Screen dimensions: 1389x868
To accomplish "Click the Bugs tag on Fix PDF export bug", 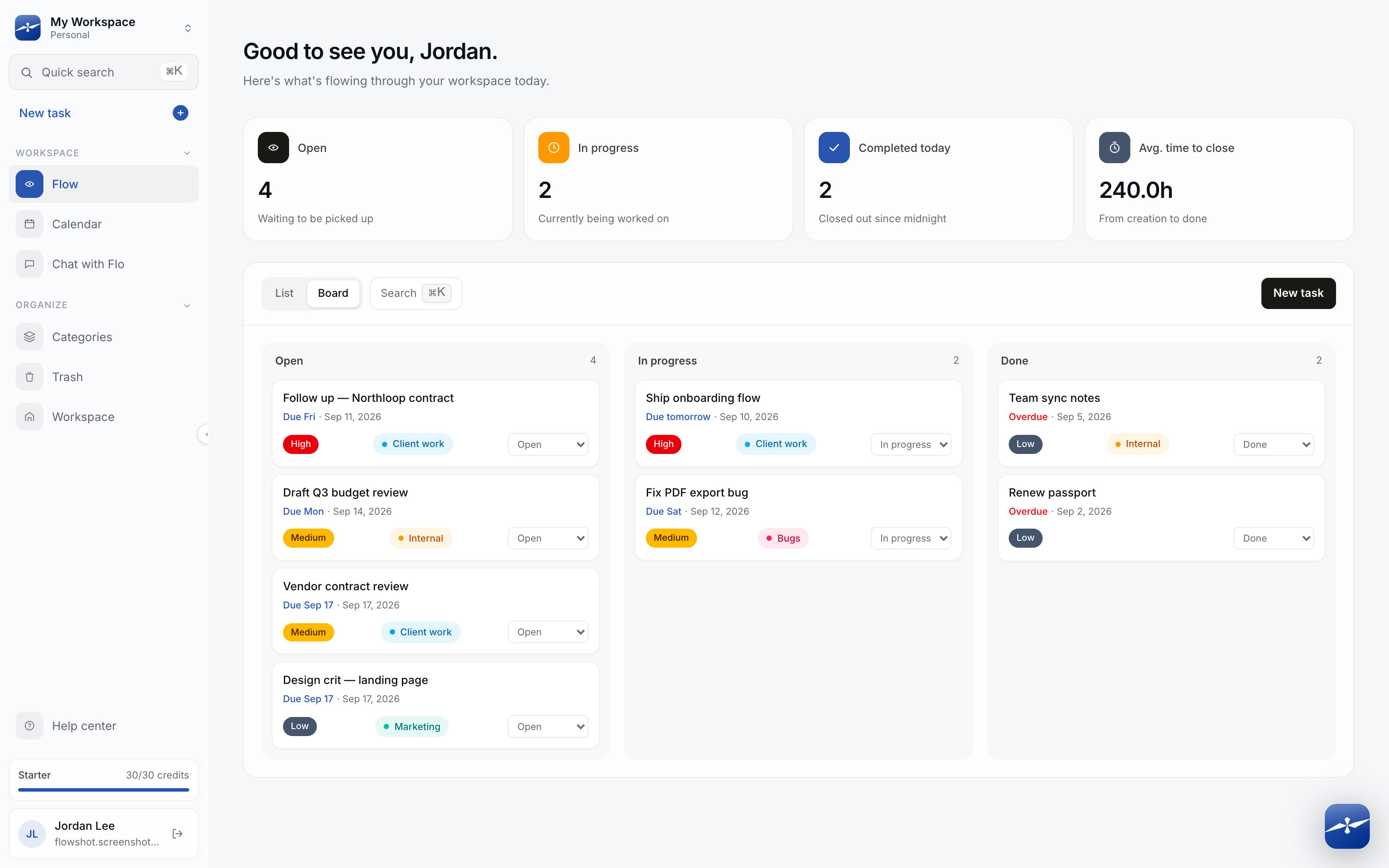I will pos(783,539).
